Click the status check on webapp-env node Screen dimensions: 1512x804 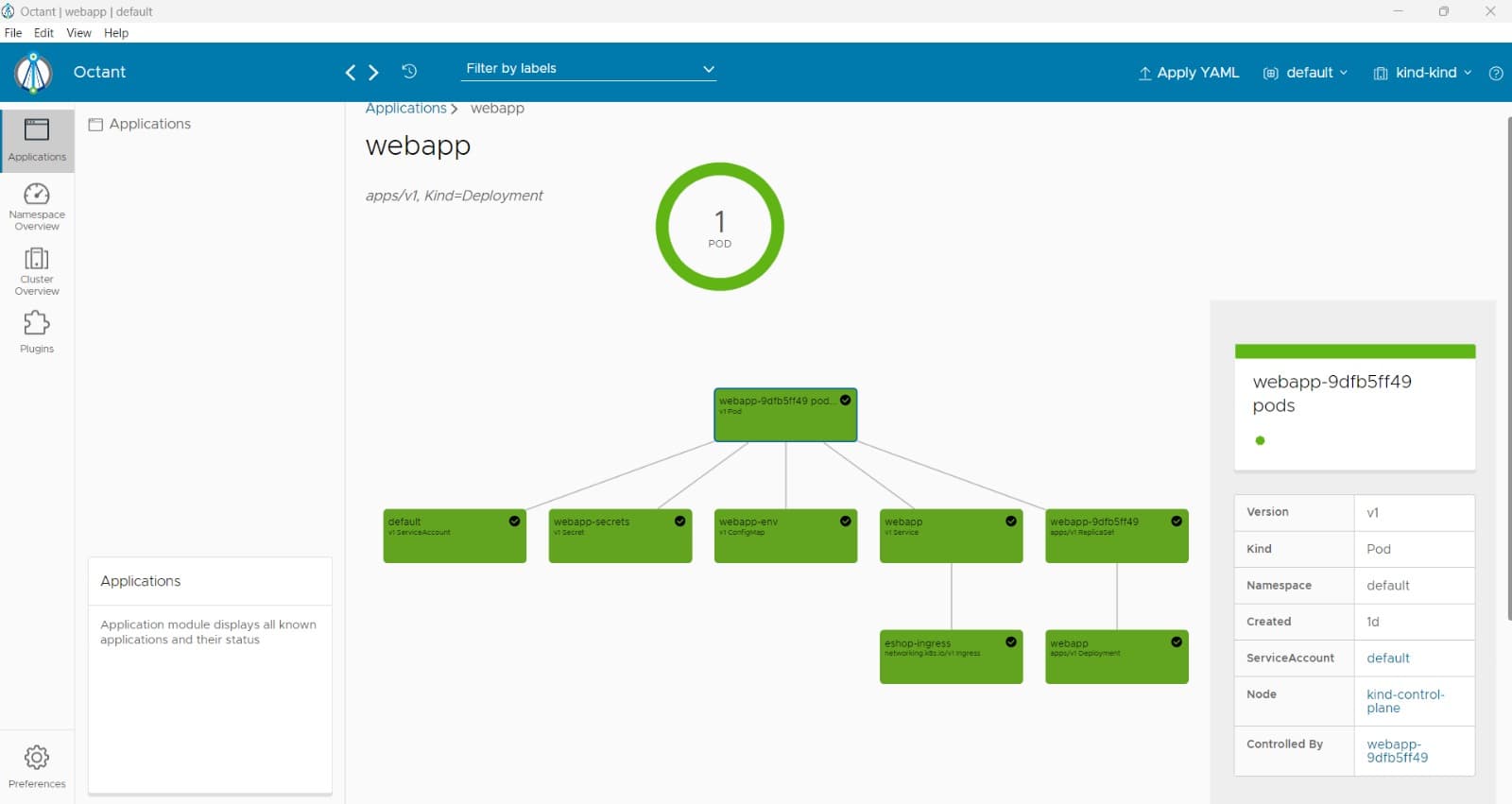846,521
